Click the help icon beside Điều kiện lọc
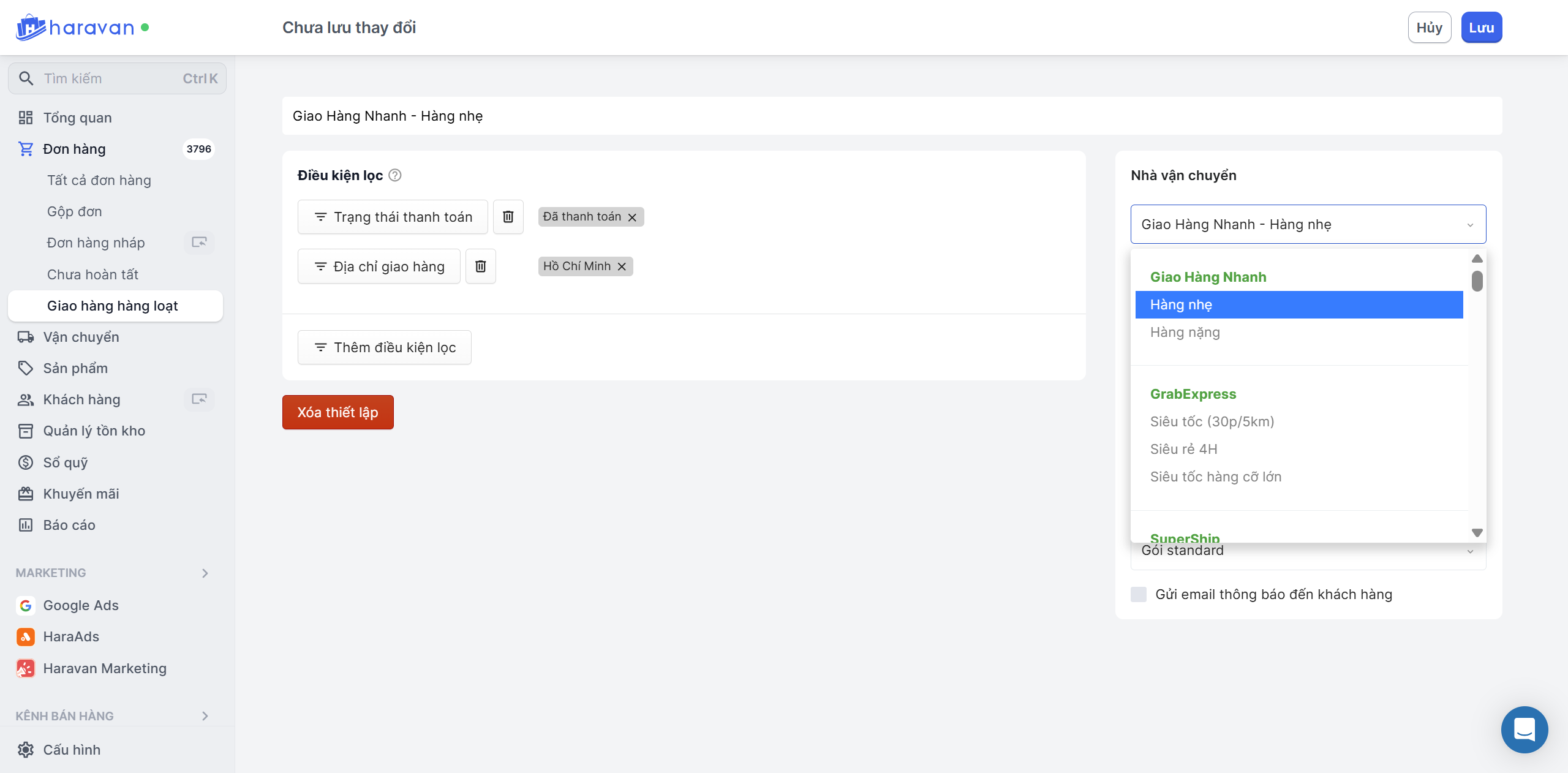 [395, 175]
